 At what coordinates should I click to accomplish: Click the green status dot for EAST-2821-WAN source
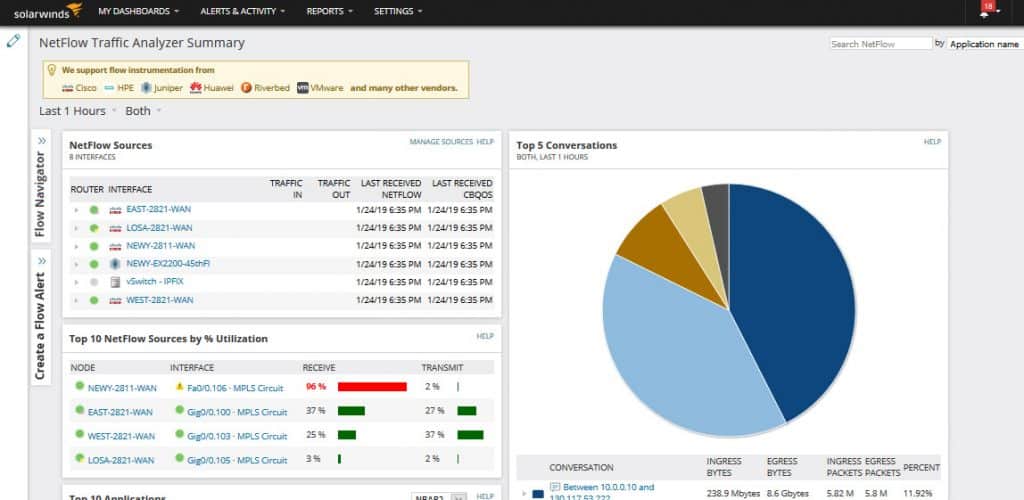pyautogui.click(x=94, y=210)
